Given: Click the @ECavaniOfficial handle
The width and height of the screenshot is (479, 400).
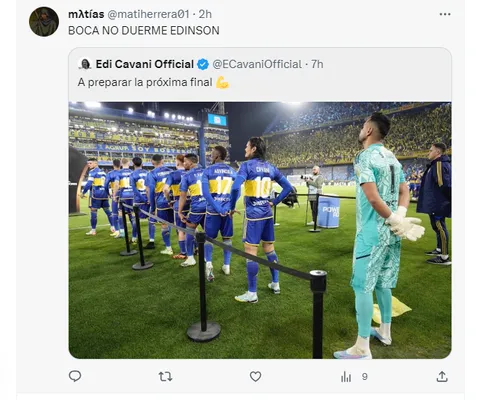Looking at the screenshot, I should pos(257,64).
